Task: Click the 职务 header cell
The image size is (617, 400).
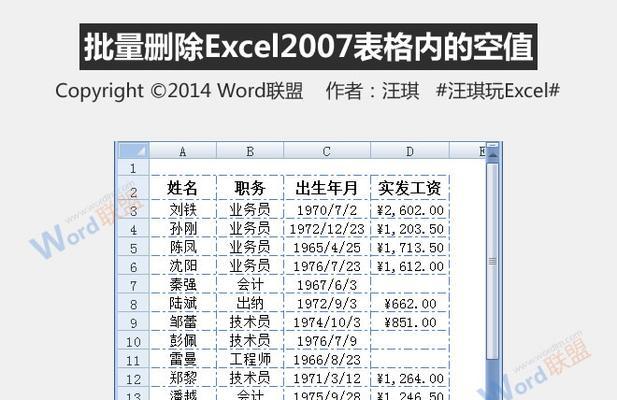Action: (250, 188)
